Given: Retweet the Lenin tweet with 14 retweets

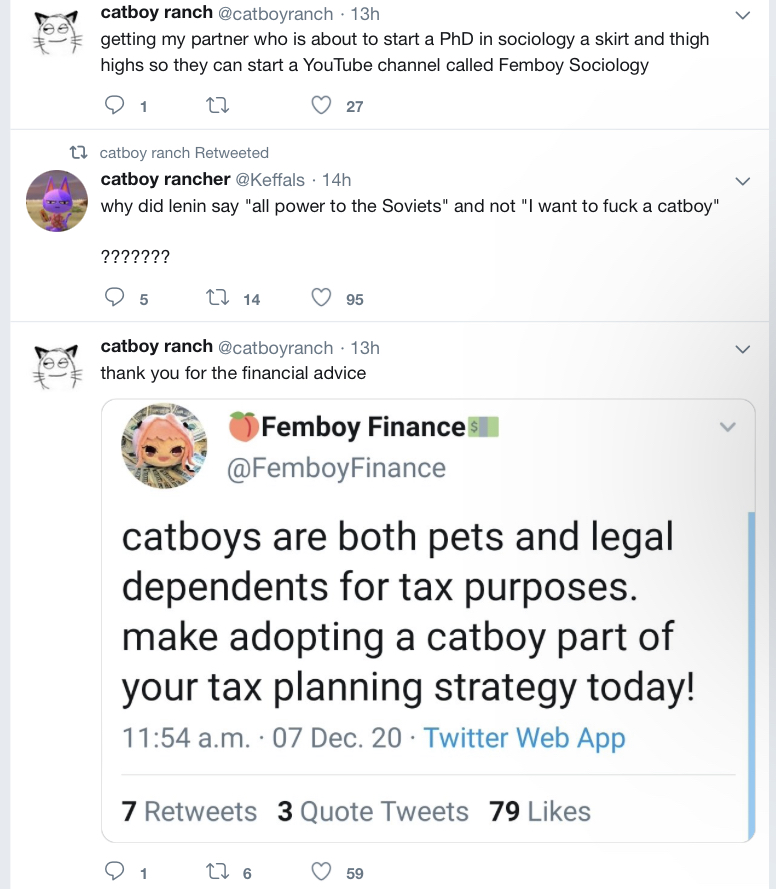Looking at the screenshot, I should click(x=216, y=297).
